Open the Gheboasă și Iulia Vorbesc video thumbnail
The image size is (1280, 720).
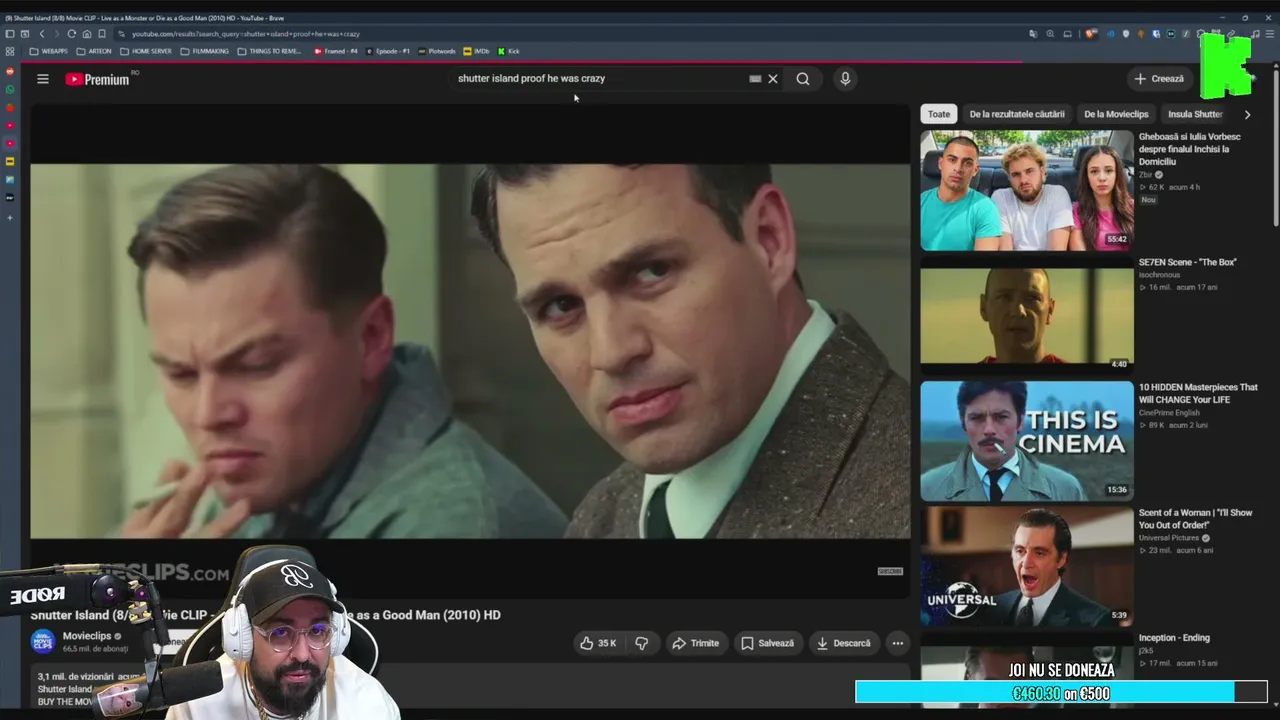(x=1027, y=190)
